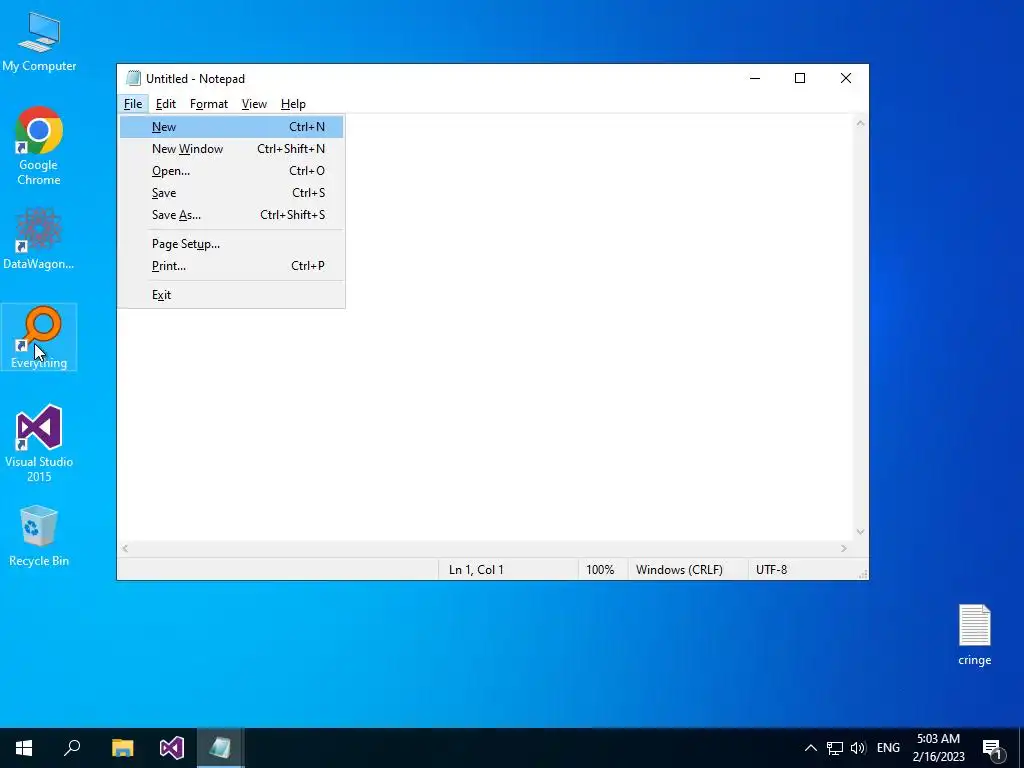The width and height of the screenshot is (1024, 768).
Task: Select the cringe text file on desktop
Action: [x=974, y=635]
